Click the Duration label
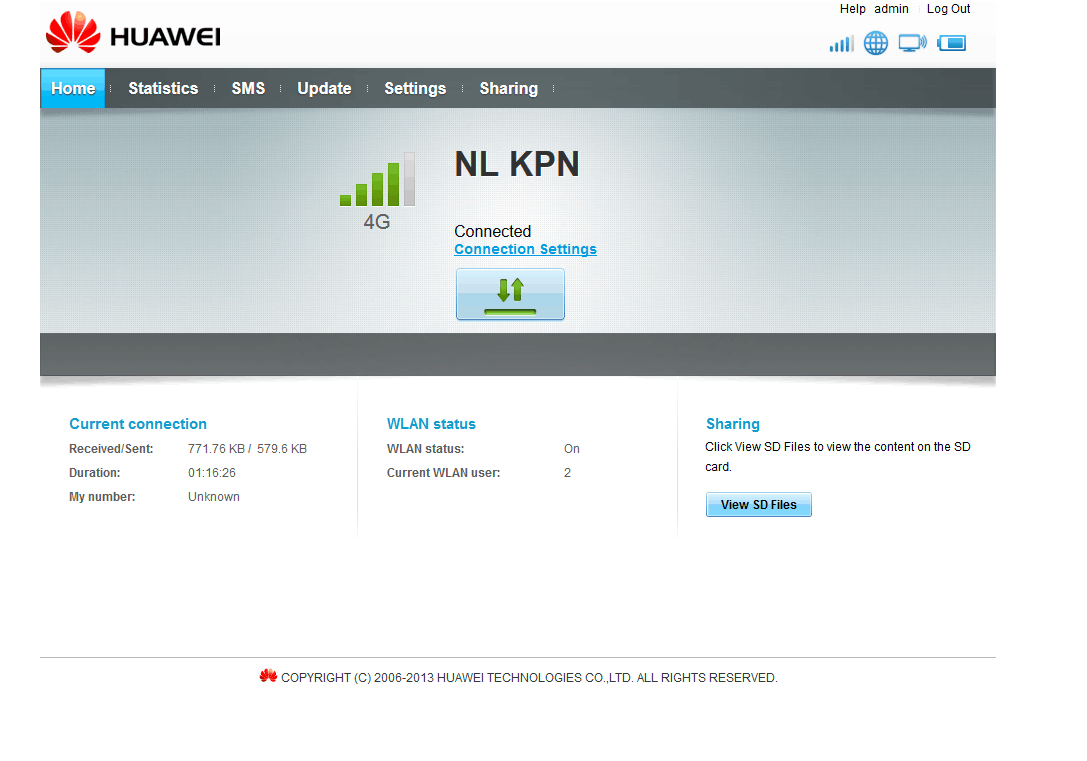Viewport: 1087px width, 761px height. coord(94,473)
